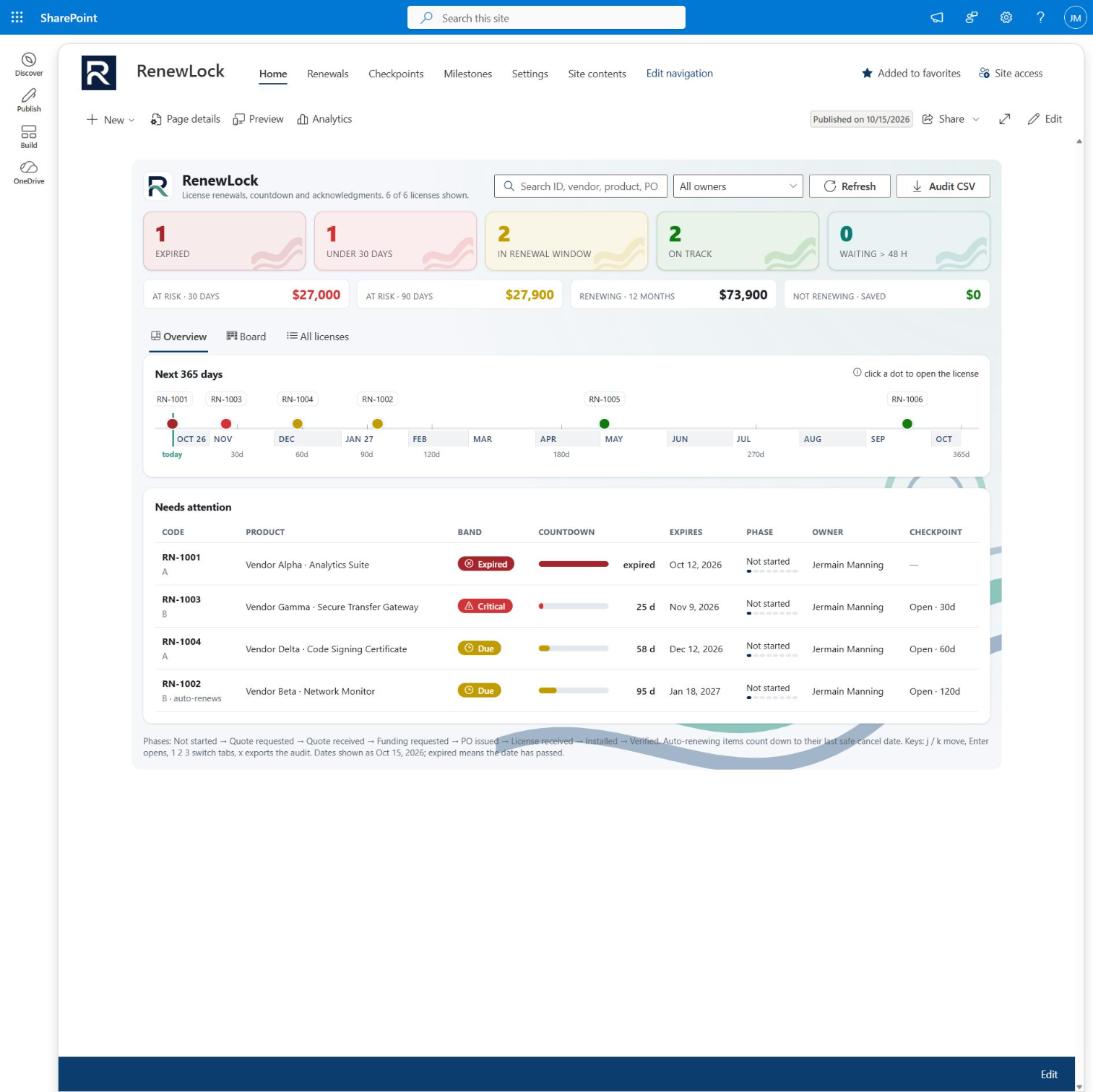Viewport: 1093px width, 1092px height.
Task: Open OneDrive in the left rail
Action: click(x=29, y=173)
